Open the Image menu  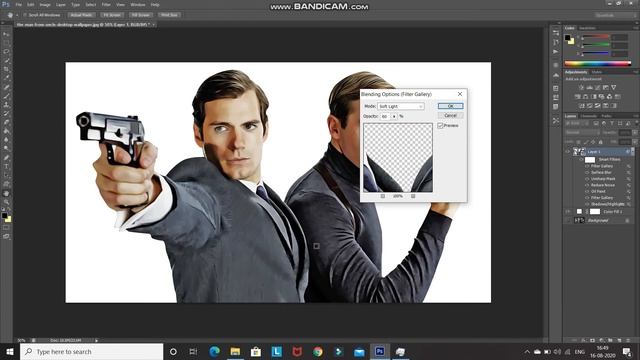point(45,5)
